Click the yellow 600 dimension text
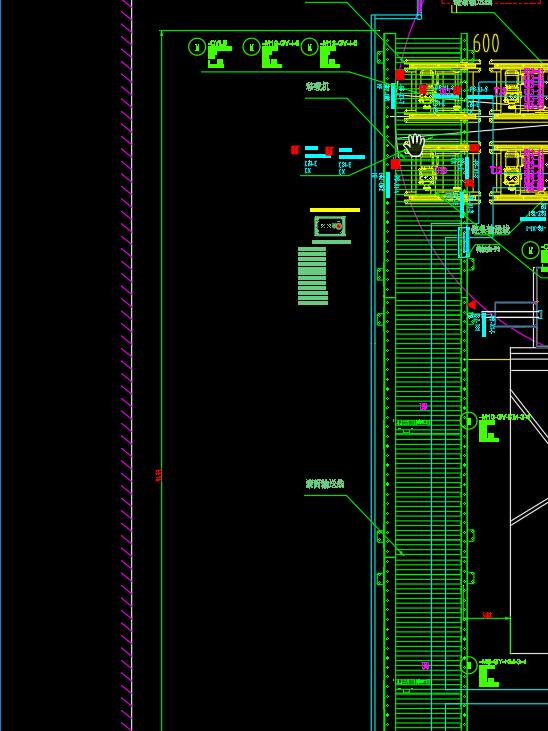Viewport: 548px width, 731px height. point(486,43)
